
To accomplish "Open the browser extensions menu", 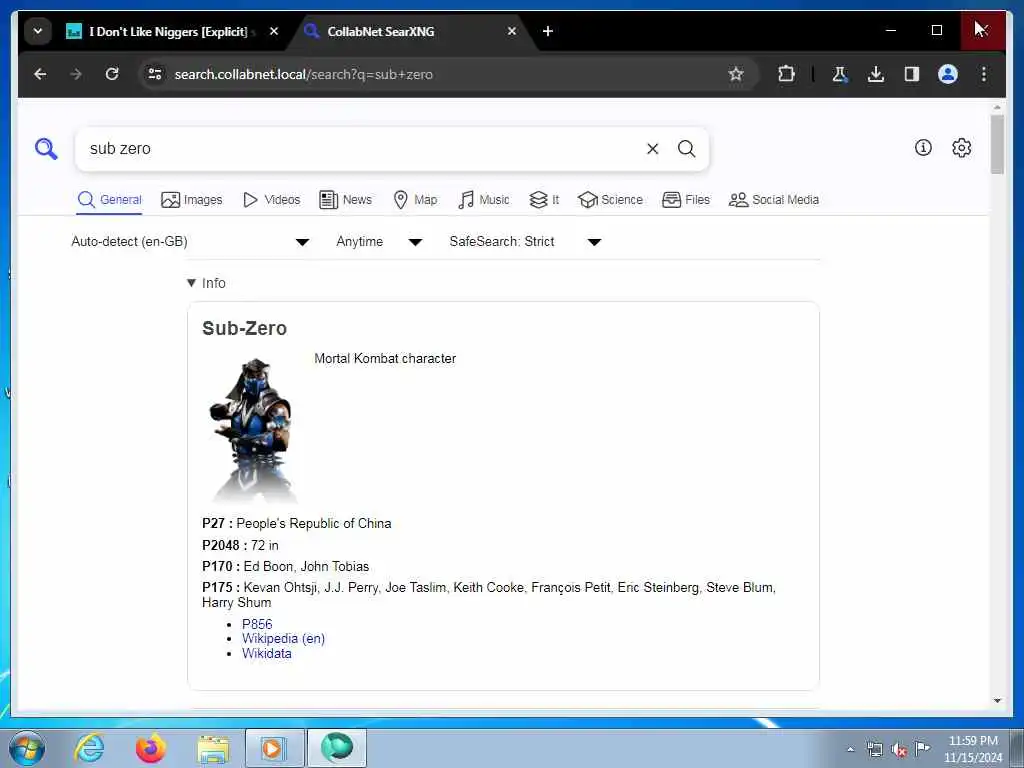I will coord(786,74).
